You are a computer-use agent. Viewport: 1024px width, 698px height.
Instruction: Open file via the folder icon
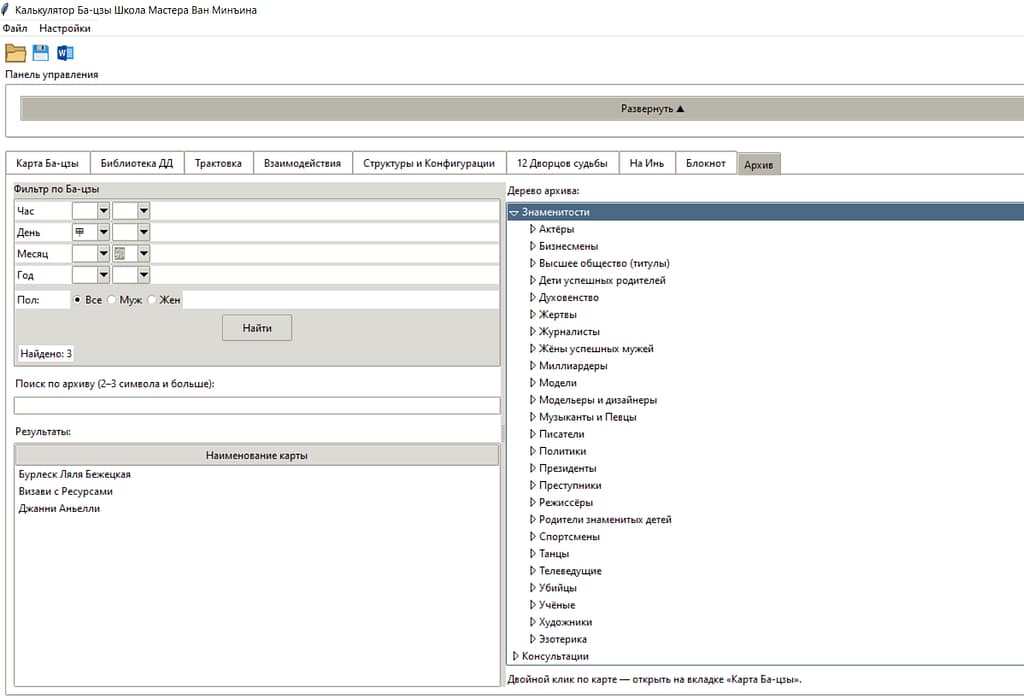click(x=15, y=53)
